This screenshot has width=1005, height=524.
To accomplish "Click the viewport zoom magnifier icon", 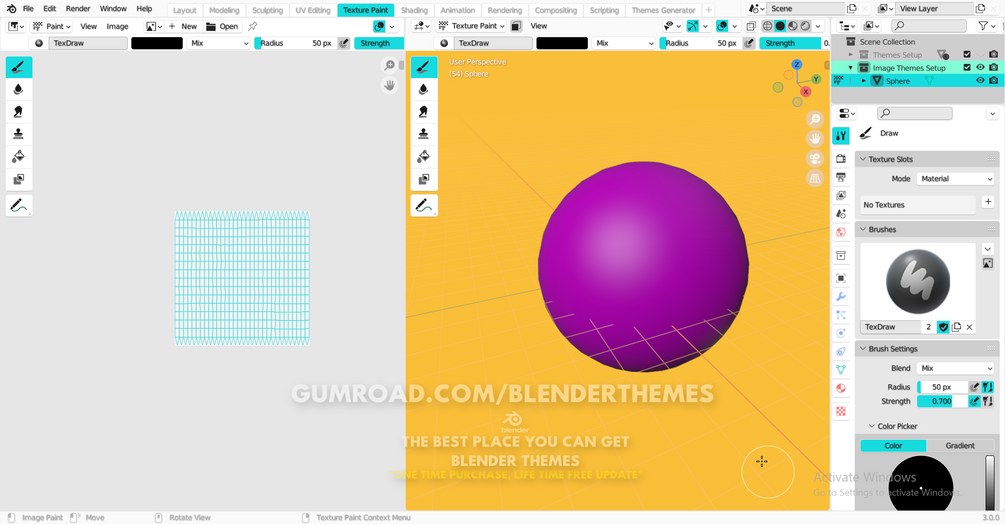I will (x=815, y=119).
